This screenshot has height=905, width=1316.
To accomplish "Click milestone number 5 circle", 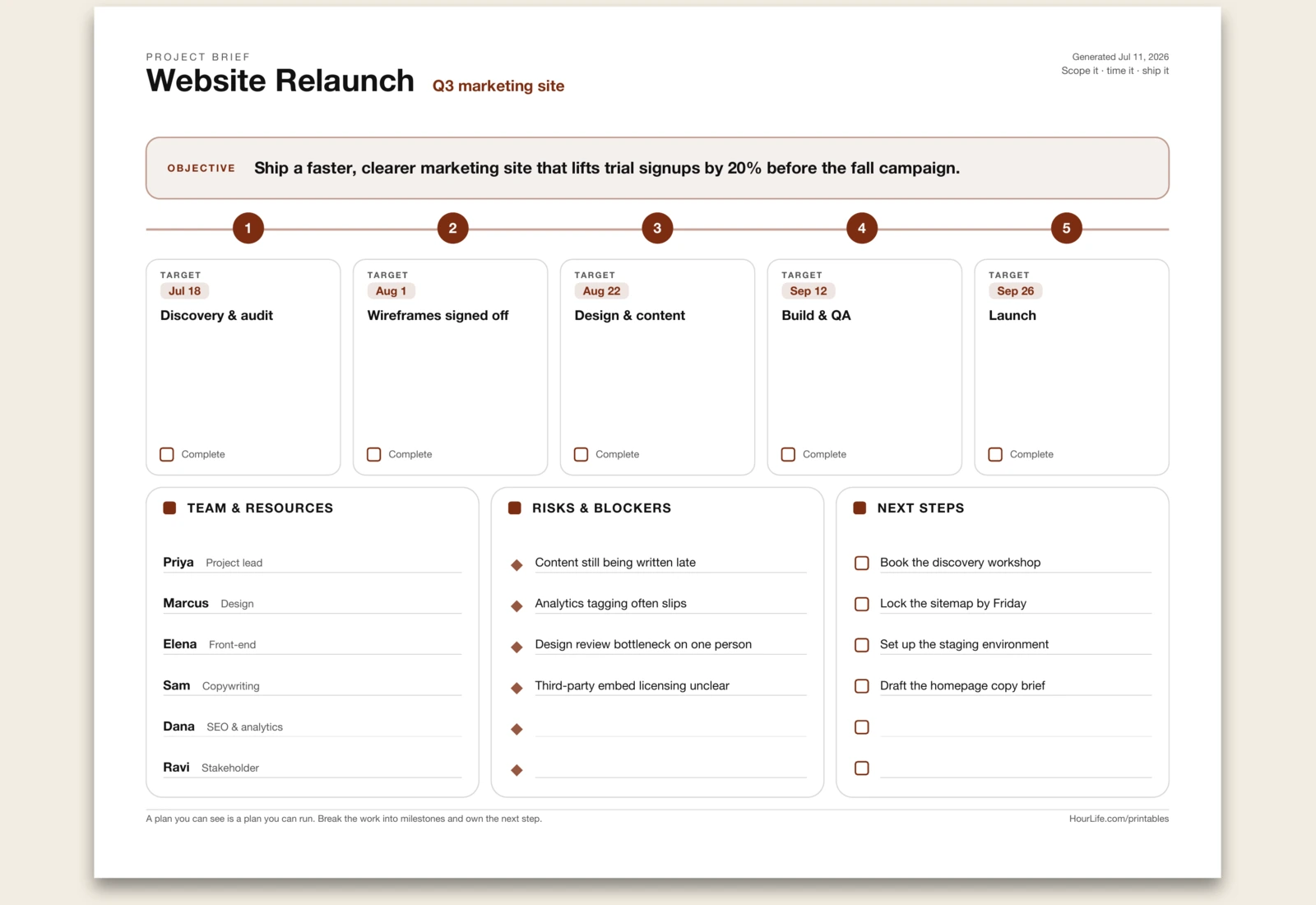I will tap(1067, 228).
